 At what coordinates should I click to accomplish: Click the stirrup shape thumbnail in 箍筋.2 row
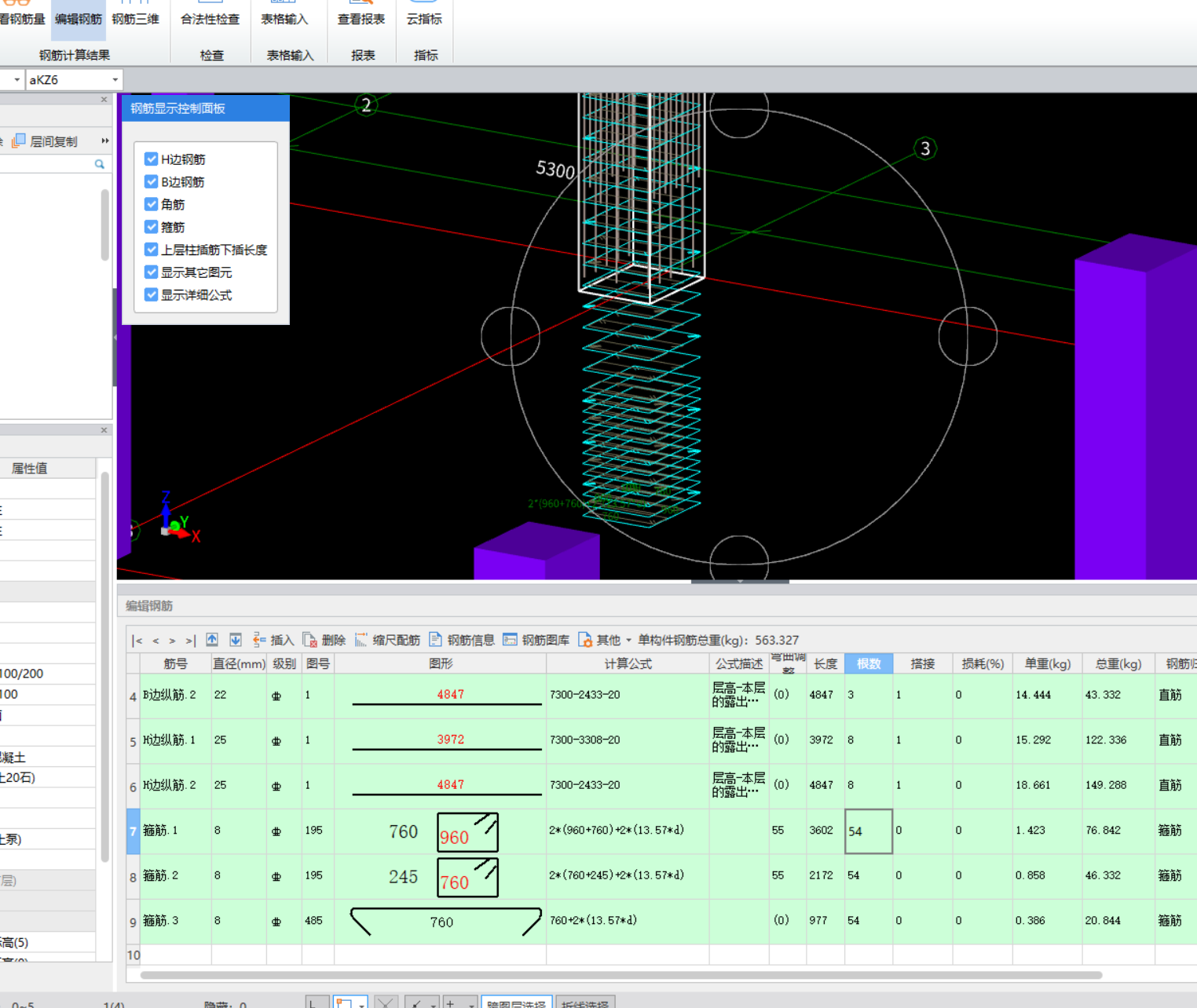click(467, 878)
